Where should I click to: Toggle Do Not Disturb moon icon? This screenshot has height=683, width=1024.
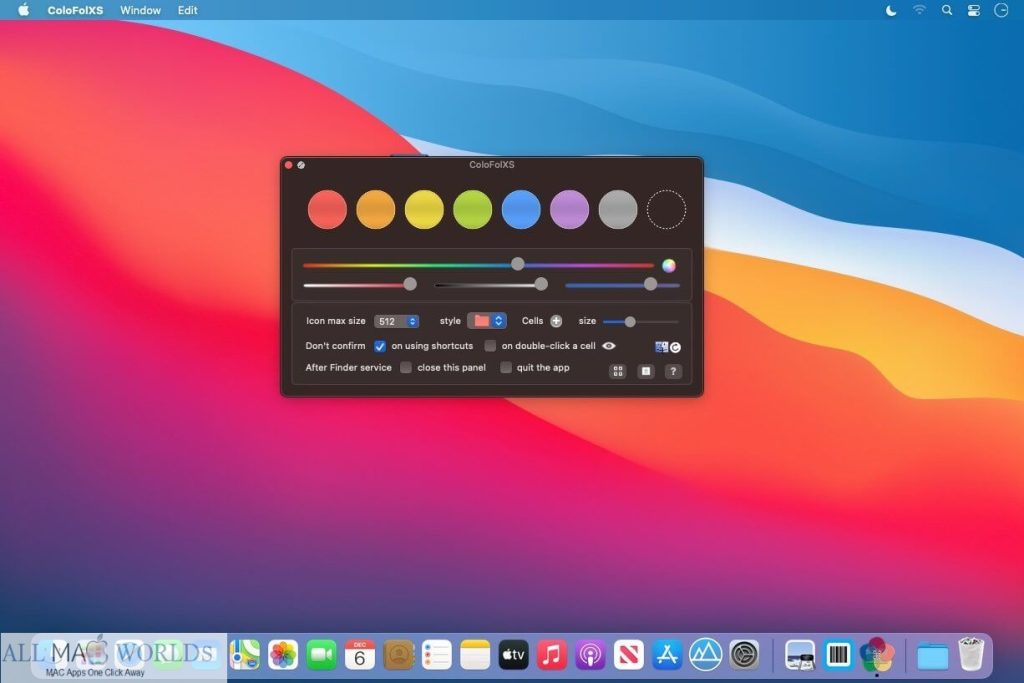pyautogui.click(x=891, y=10)
